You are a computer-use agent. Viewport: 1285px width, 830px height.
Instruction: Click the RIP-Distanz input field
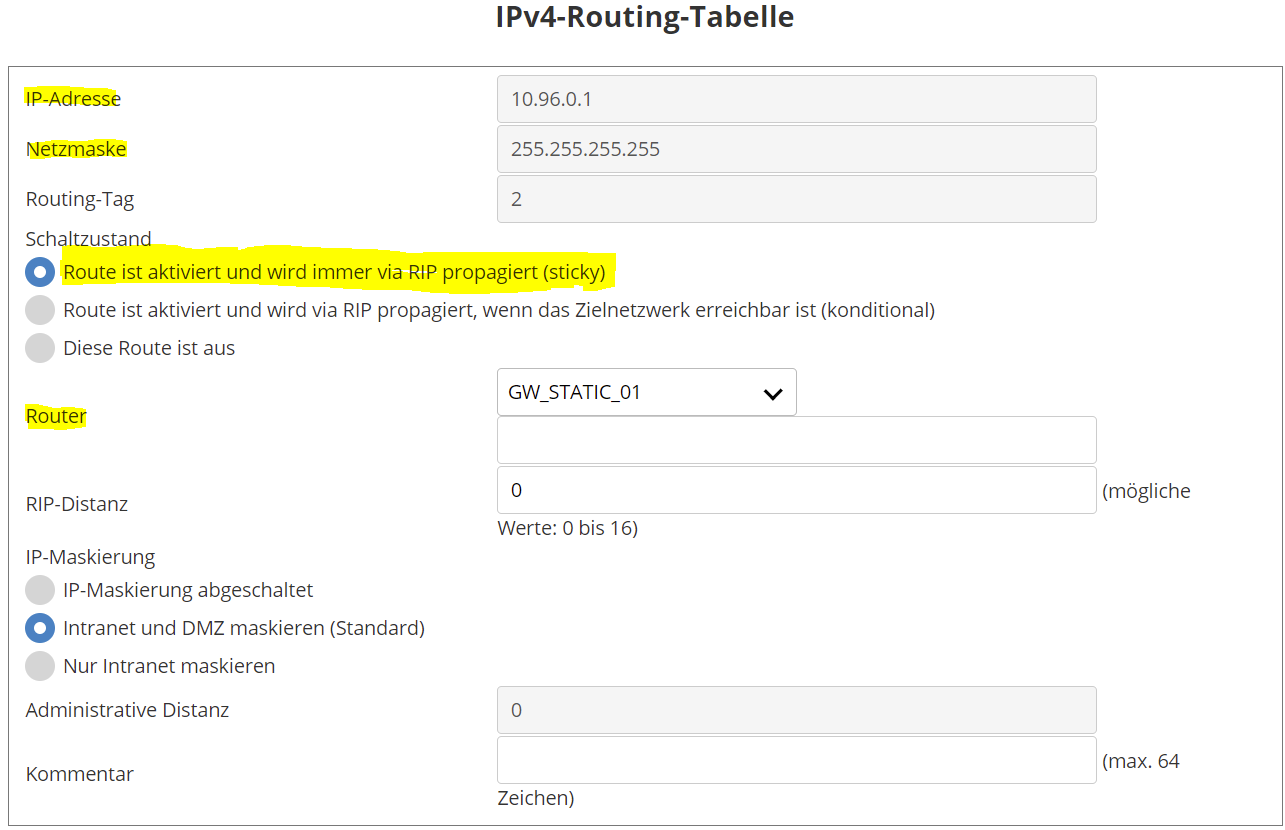[x=796, y=490]
